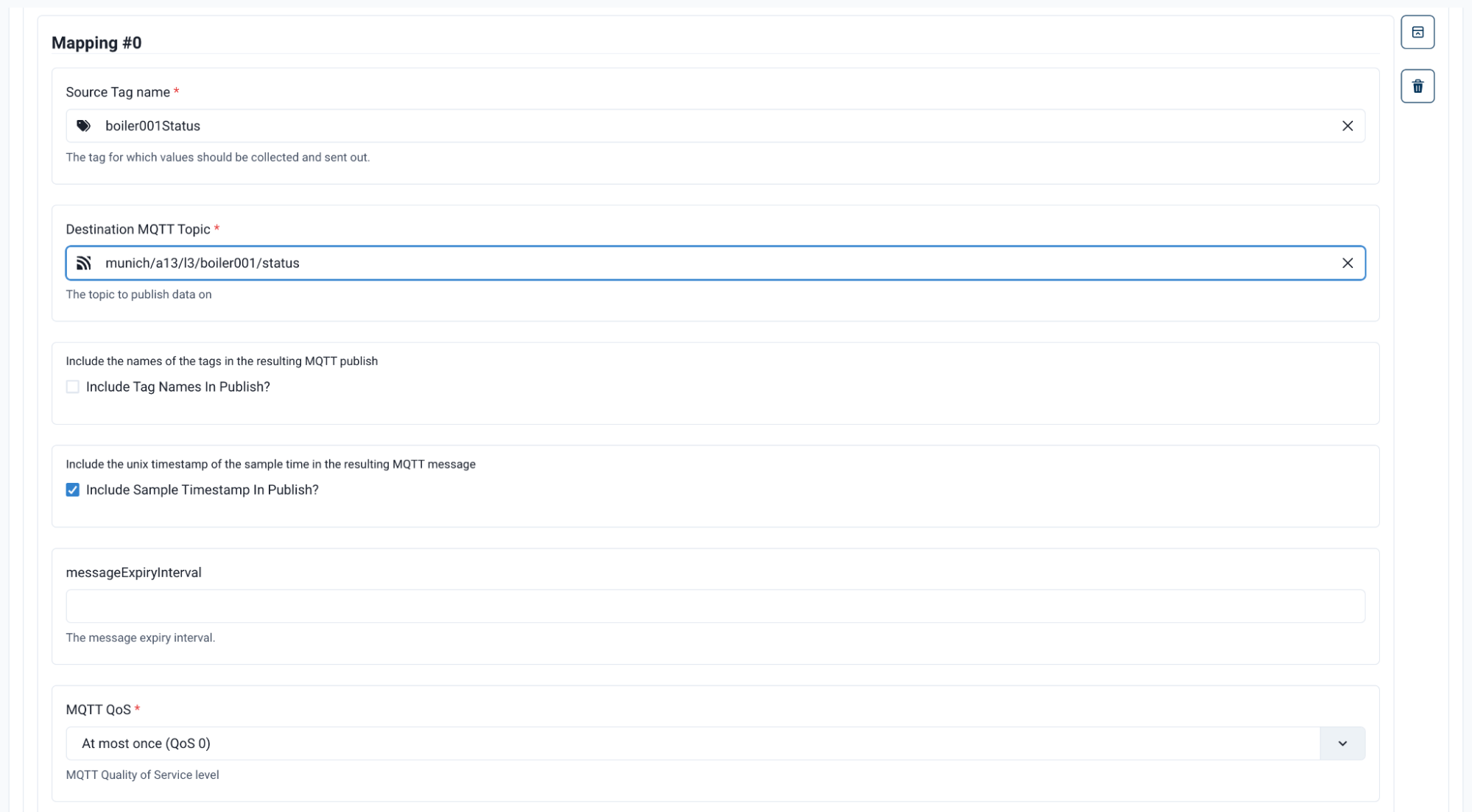Uncheck Include Sample Timestamp In Publish
This screenshot has height=812, width=1472.
click(73, 490)
